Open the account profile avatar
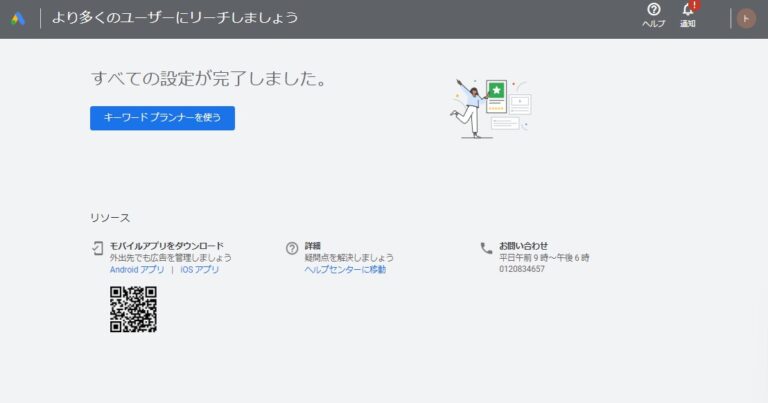Screen dimensions: 768x403 745,18
